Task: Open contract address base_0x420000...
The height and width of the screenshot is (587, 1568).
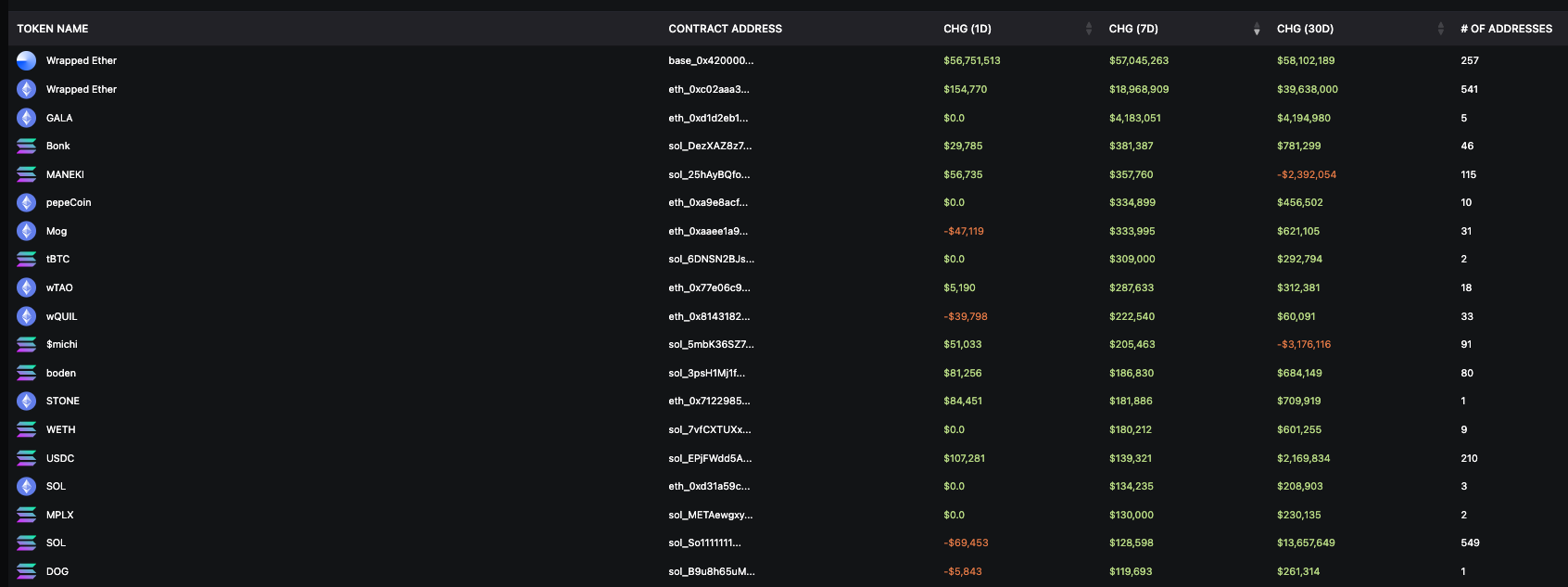Action: tap(711, 60)
